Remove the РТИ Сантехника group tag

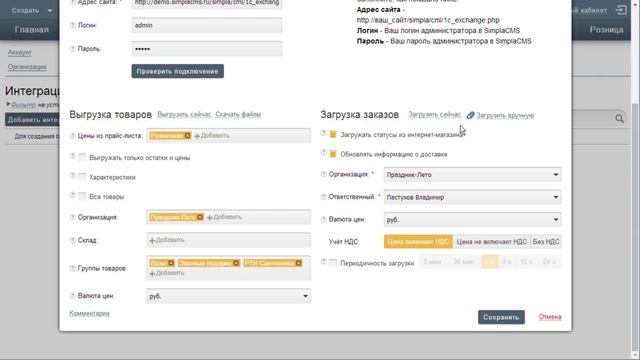299,263
